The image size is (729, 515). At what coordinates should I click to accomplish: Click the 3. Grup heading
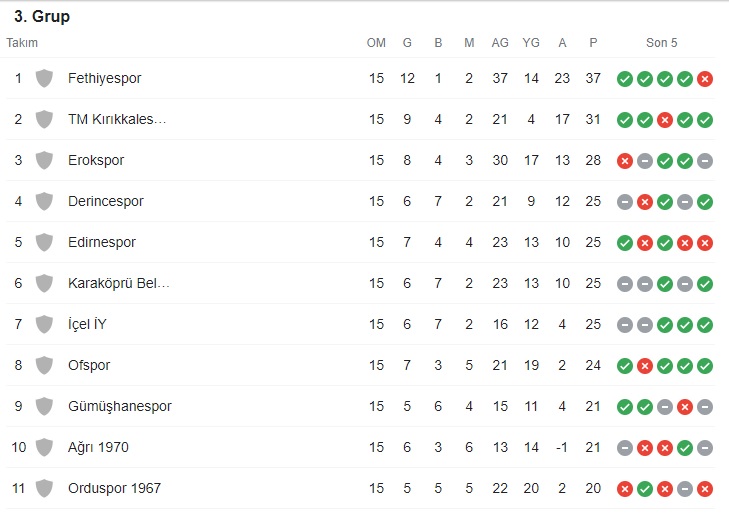coord(42,16)
